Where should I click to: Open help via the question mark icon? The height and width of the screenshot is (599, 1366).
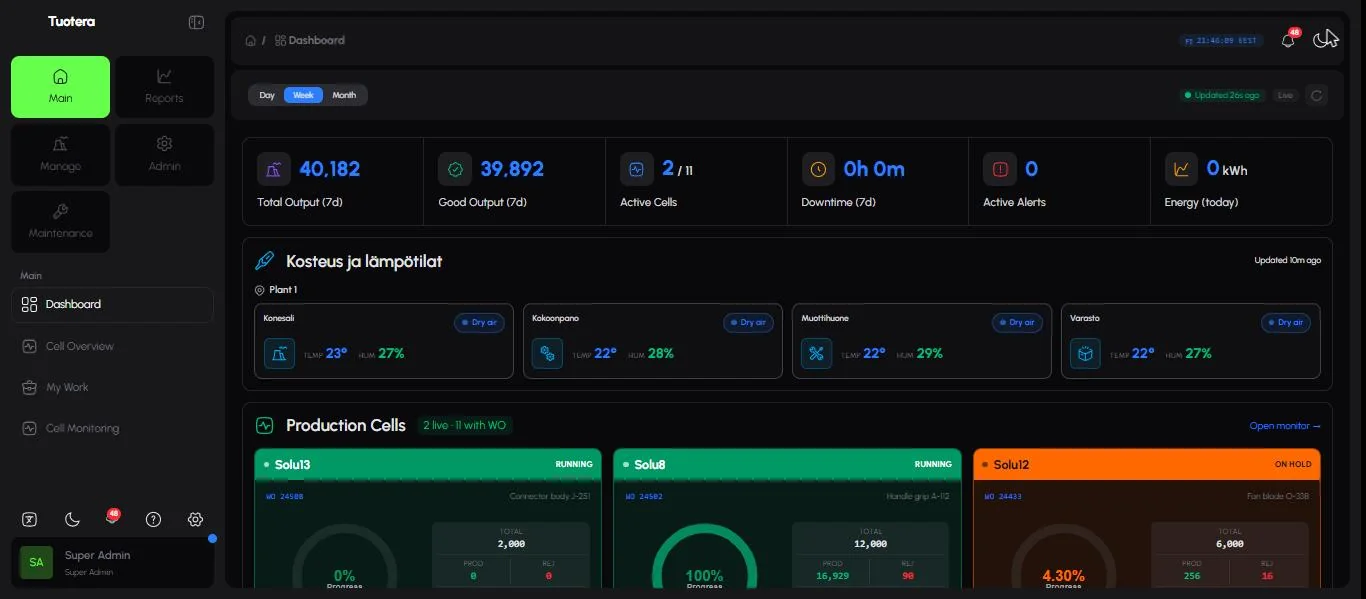[153, 519]
